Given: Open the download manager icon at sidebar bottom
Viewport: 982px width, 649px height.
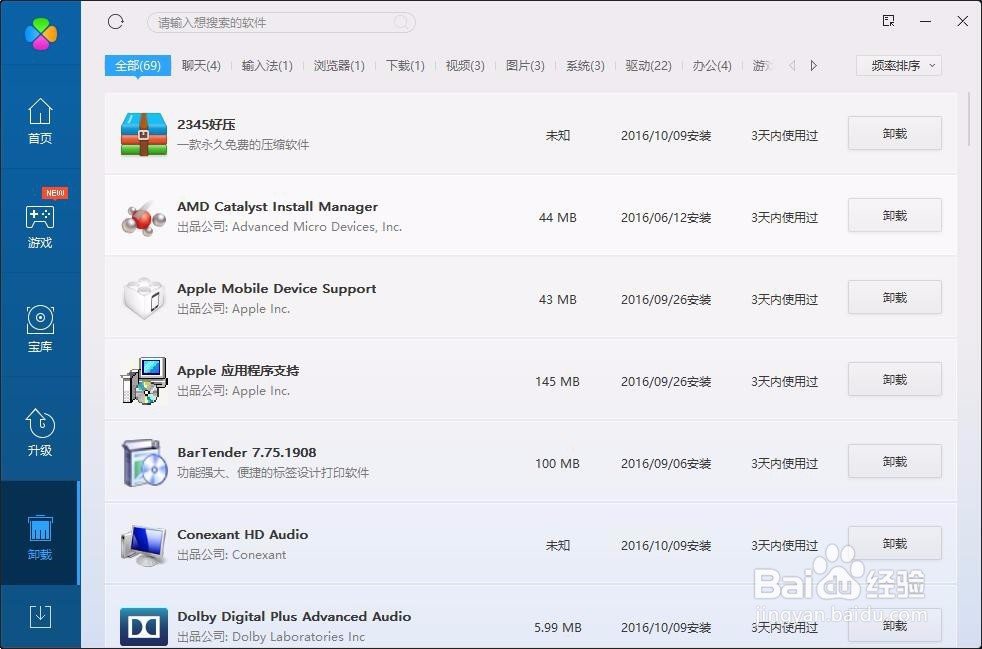Looking at the screenshot, I should 40,617.
